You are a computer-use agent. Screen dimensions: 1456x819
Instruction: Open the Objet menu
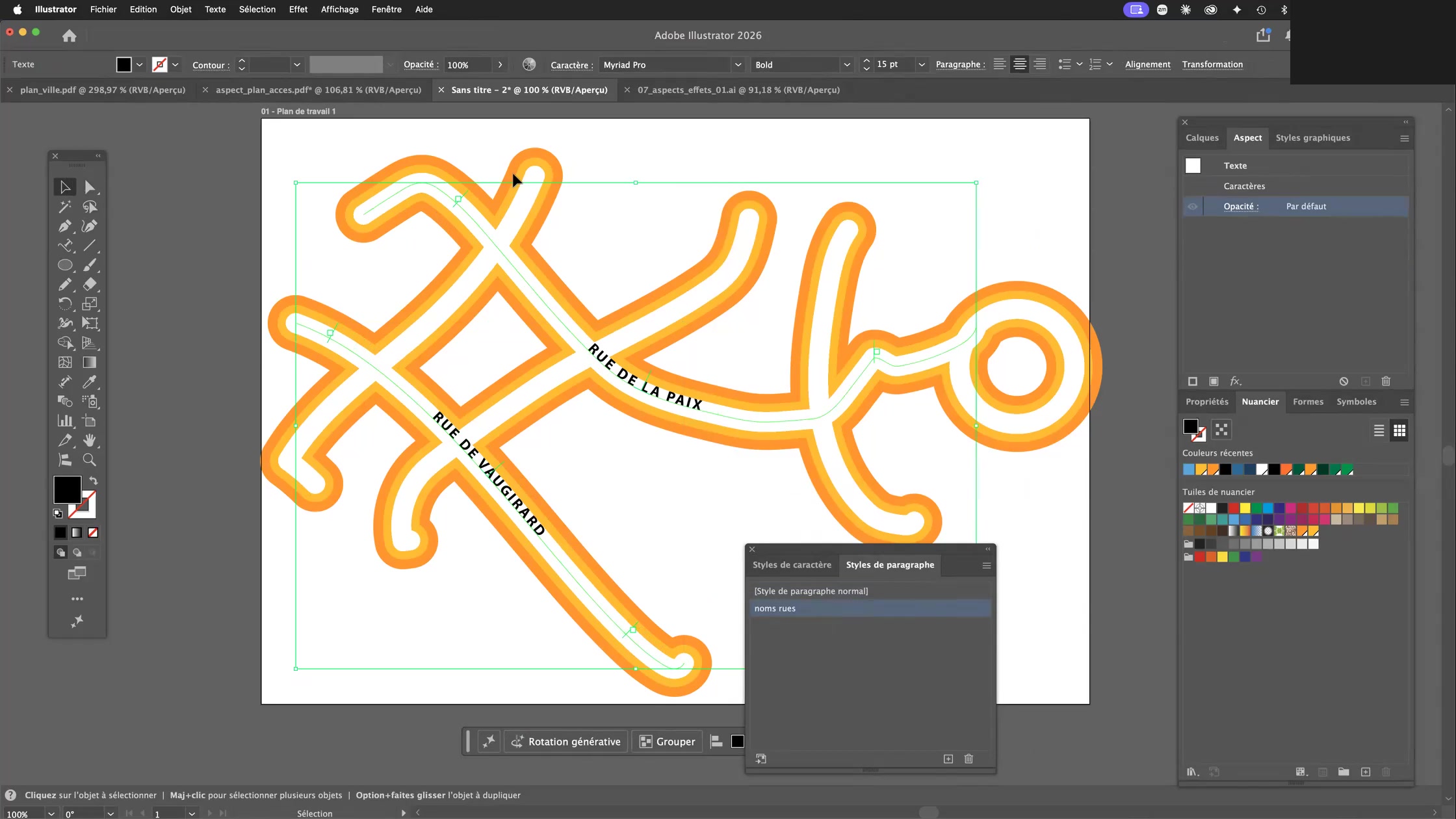click(x=181, y=10)
